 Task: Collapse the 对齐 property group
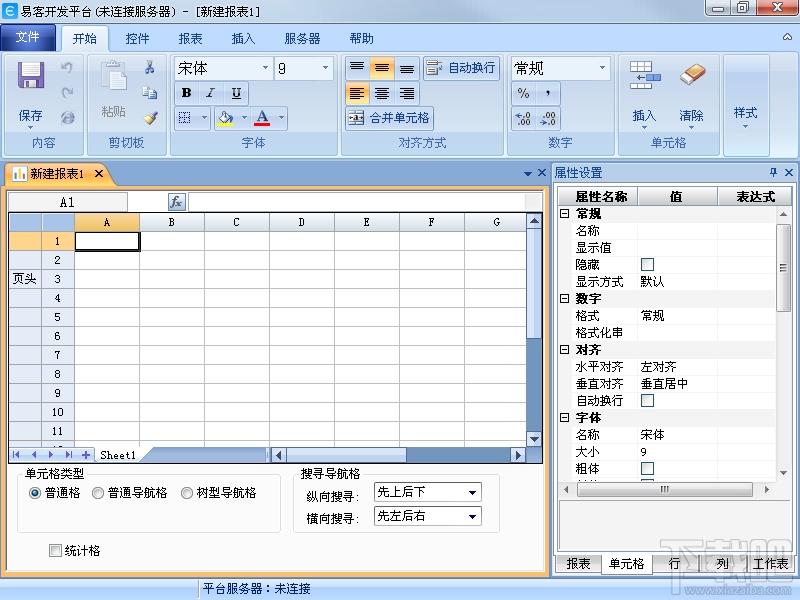(564, 349)
